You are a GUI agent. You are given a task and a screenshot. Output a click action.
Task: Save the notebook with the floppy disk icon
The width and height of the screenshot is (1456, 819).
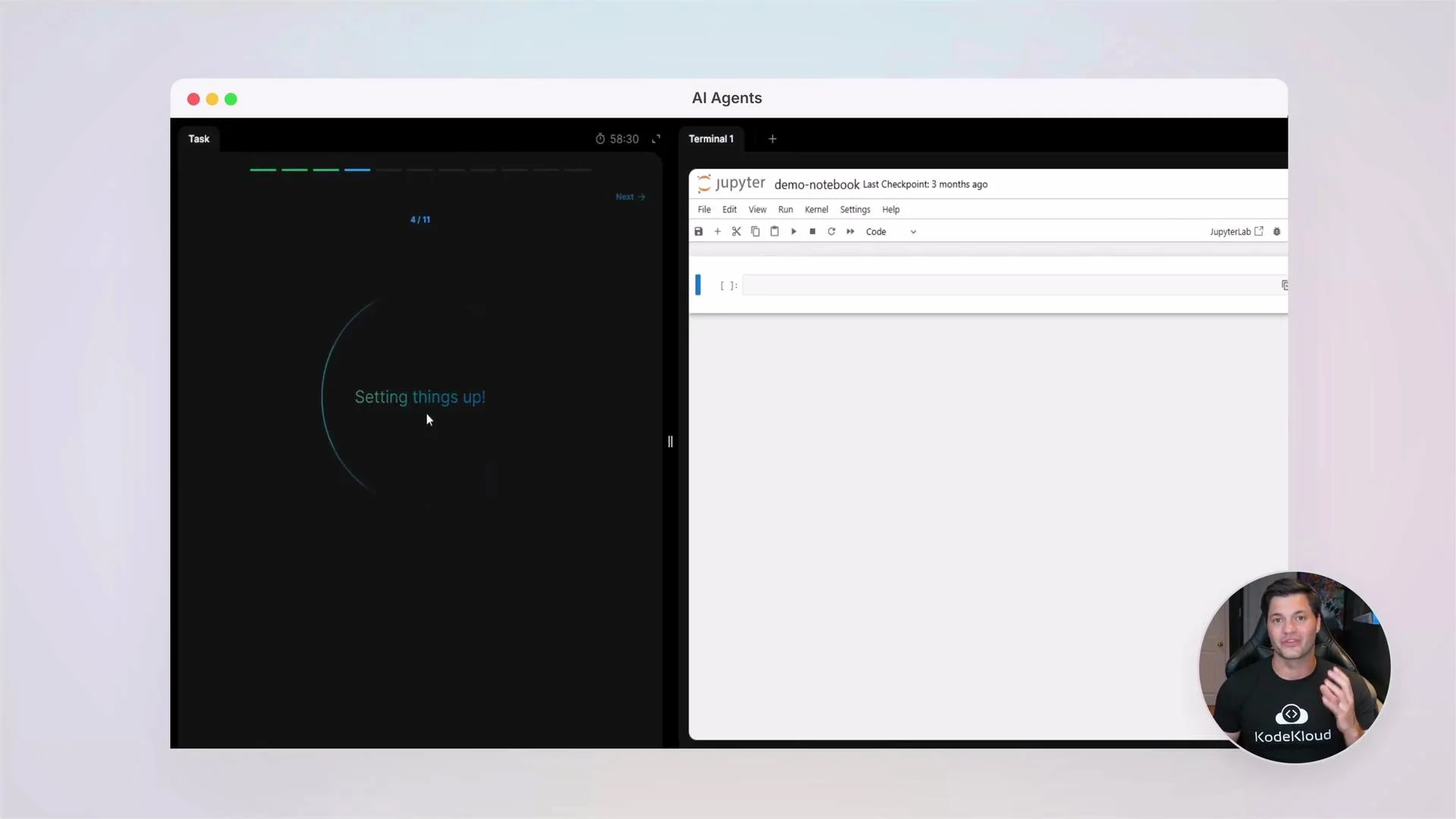pos(698,231)
